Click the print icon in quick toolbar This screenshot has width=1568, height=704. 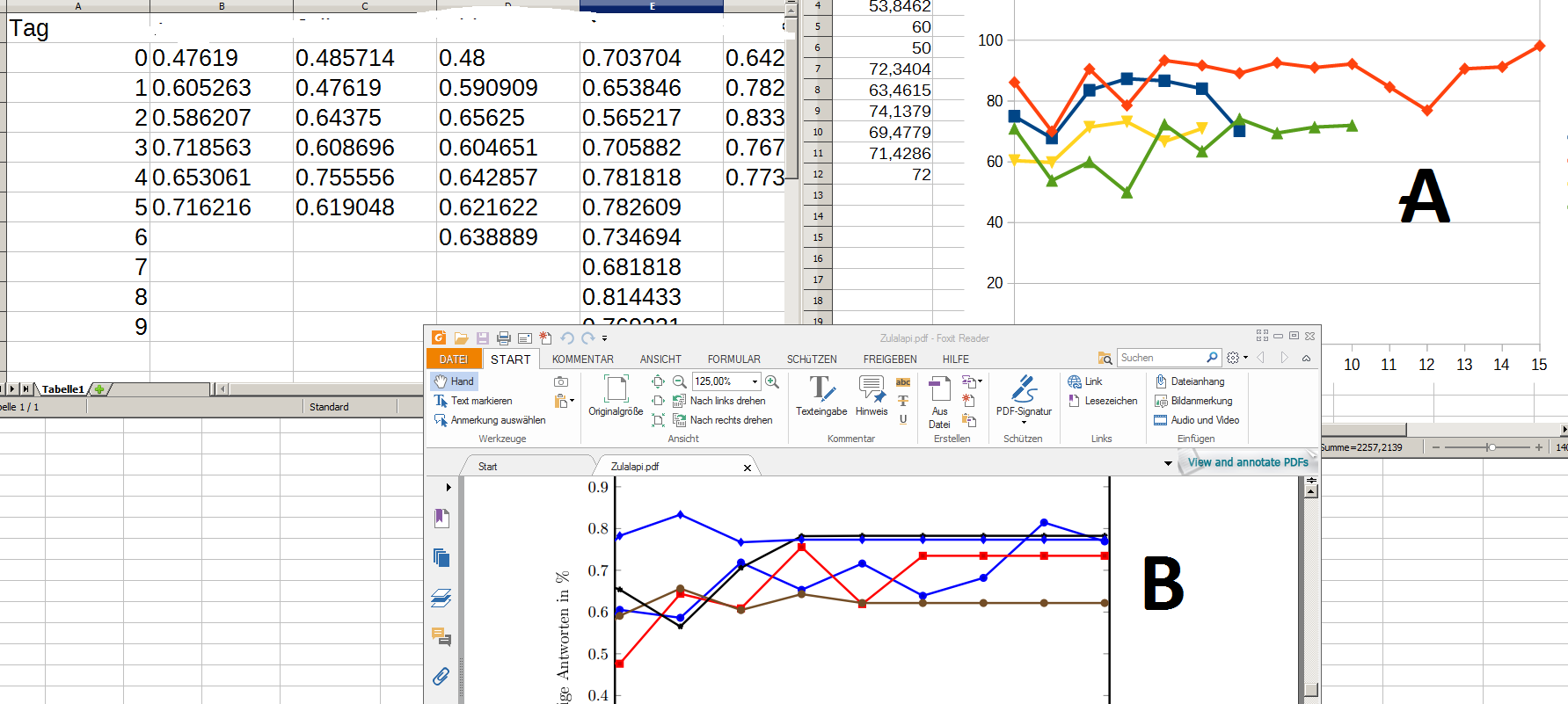[504, 338]
